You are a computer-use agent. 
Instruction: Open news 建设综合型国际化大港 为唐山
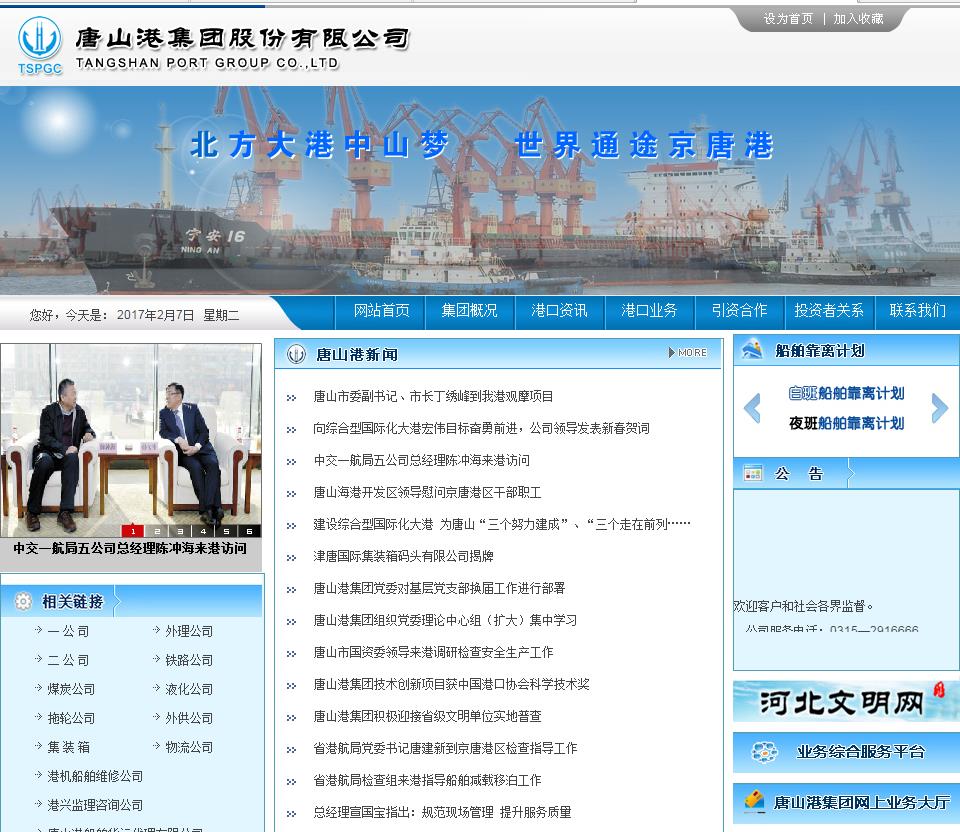(501, 524)
